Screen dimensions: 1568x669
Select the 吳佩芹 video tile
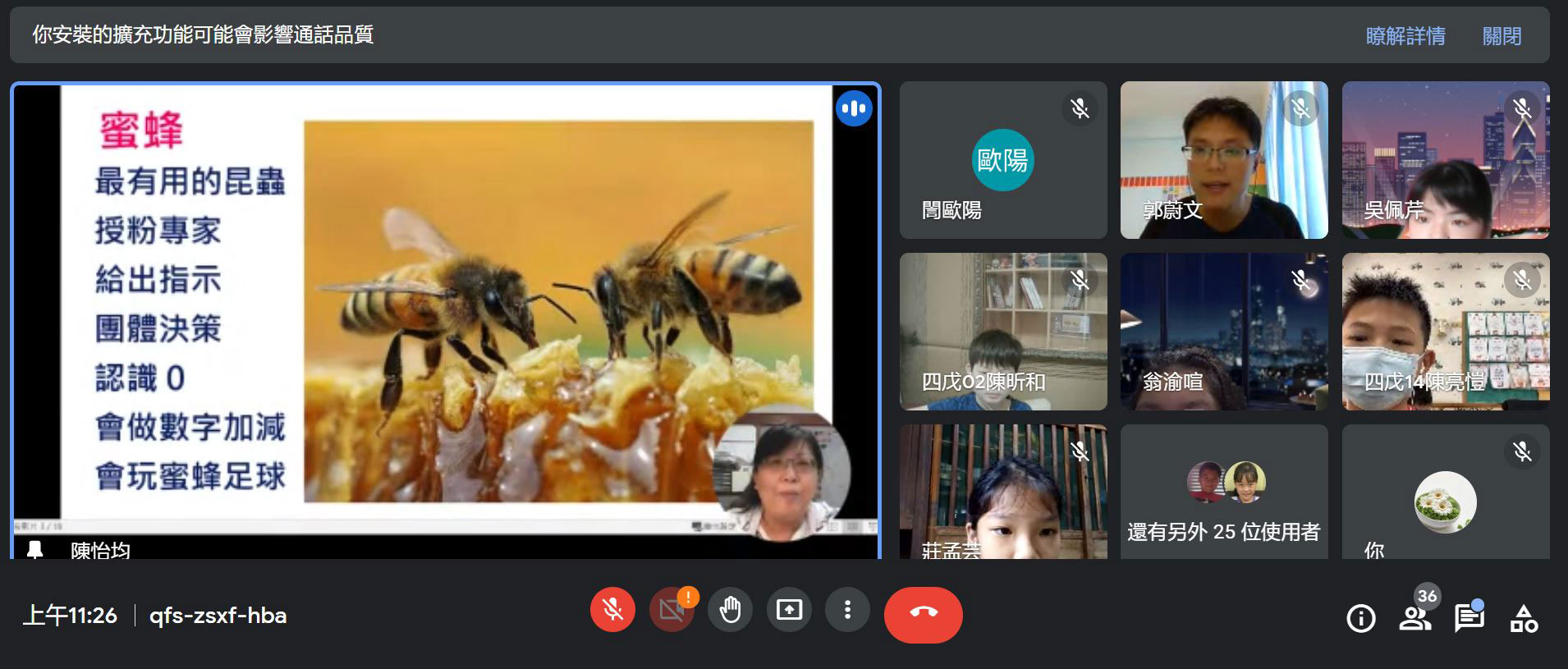pos(1446,160)
